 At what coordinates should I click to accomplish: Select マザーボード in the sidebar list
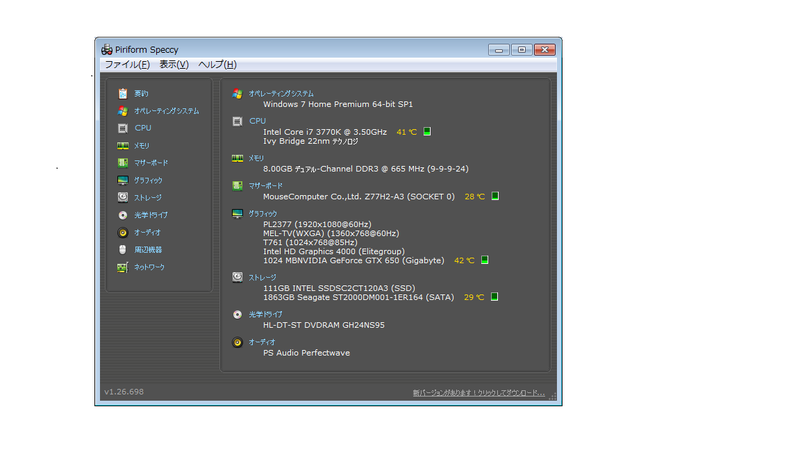coord(151,163)
